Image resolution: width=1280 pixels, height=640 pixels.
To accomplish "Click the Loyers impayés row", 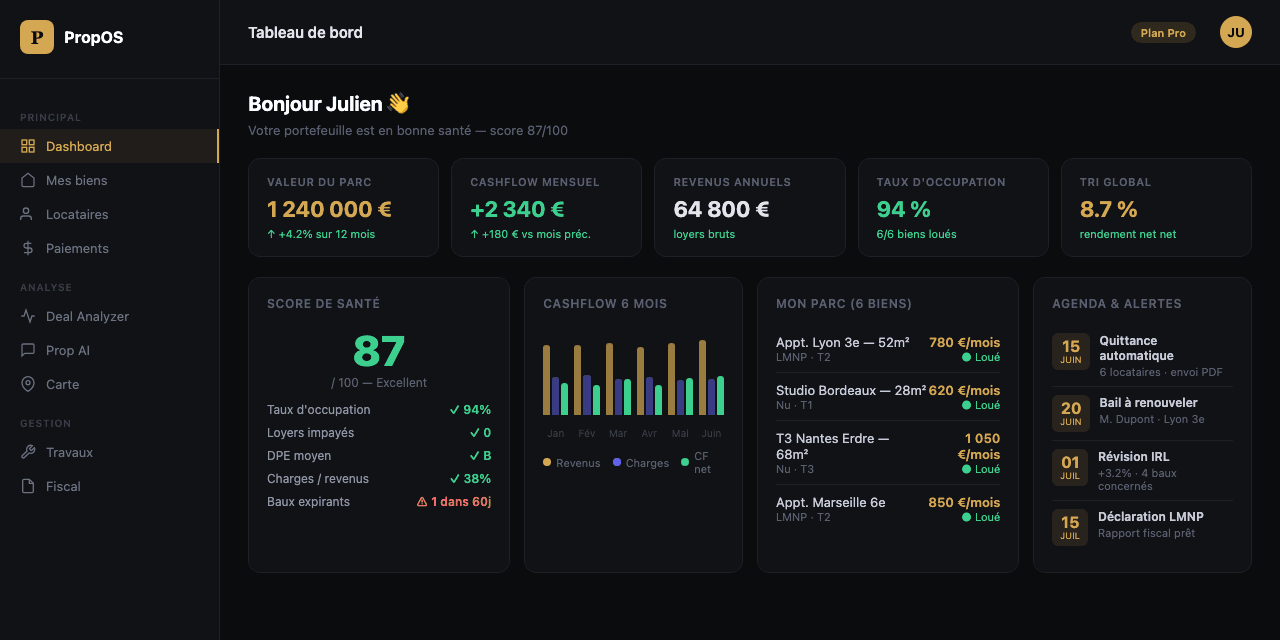I will coord(379,433).
